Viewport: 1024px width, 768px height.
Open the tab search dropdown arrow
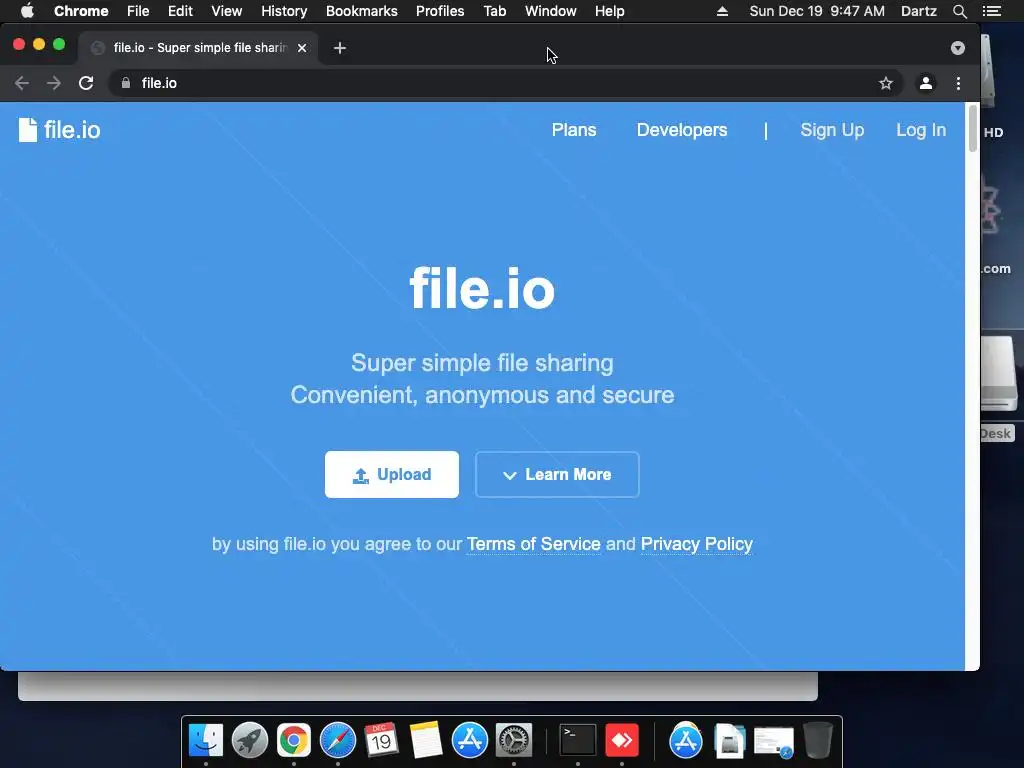pos(957,48)
